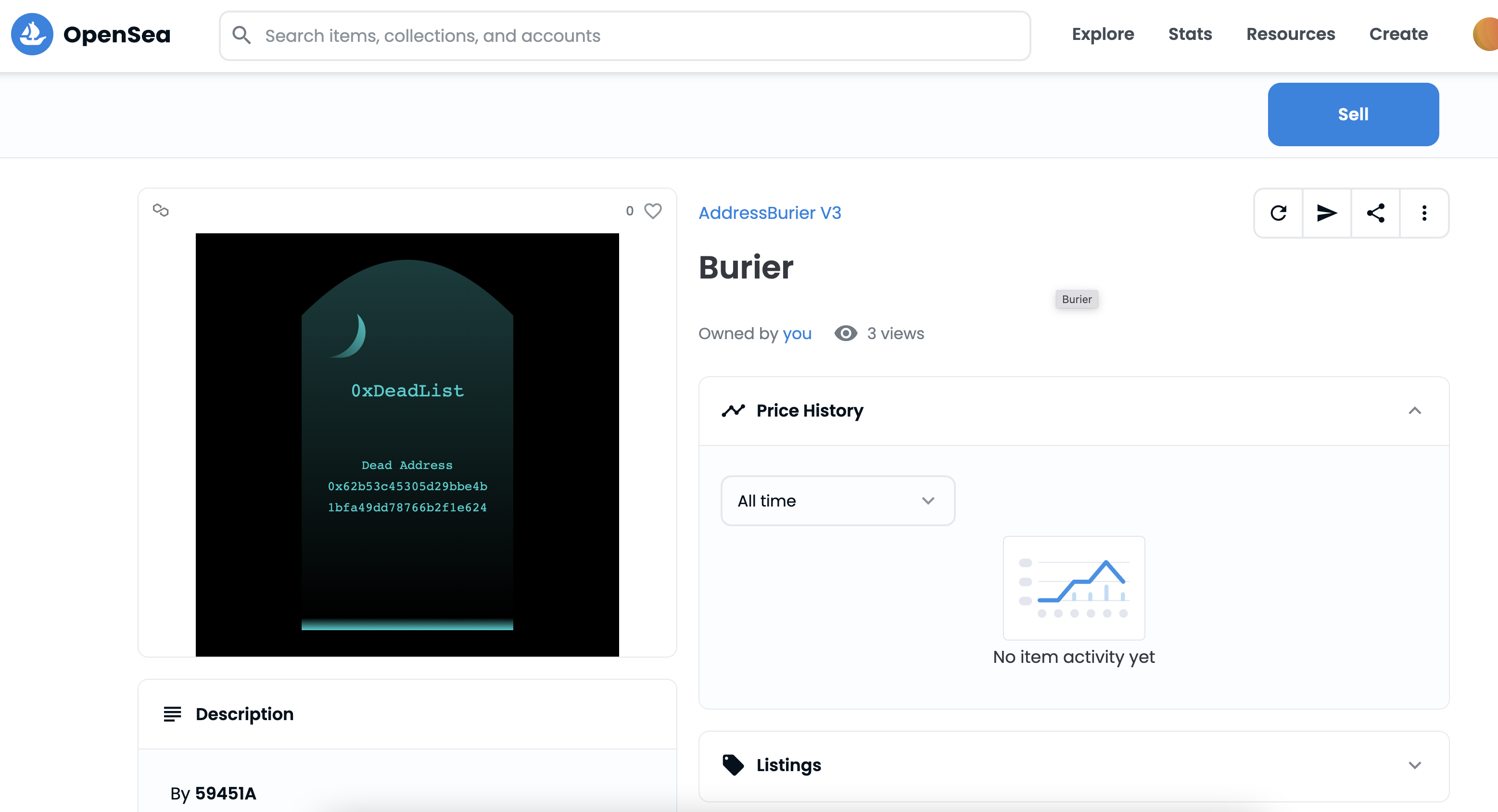Click the Create nav link

click(1398, 34)
